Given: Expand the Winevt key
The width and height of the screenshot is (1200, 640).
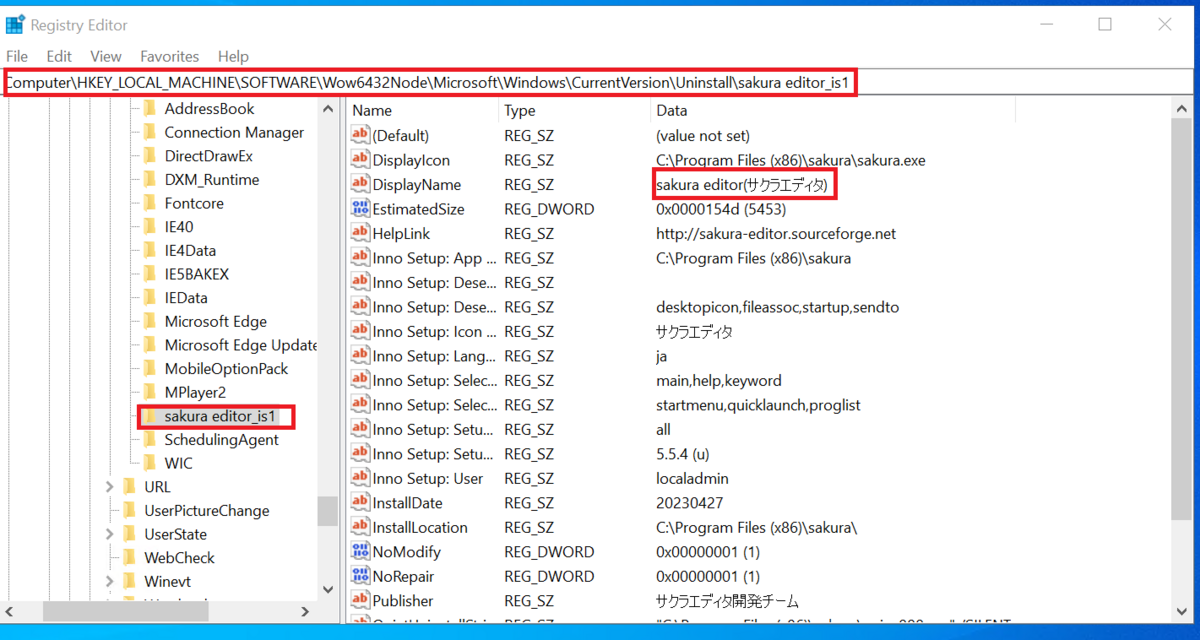Looking at the screenshot, I should [x=109, y=581].
